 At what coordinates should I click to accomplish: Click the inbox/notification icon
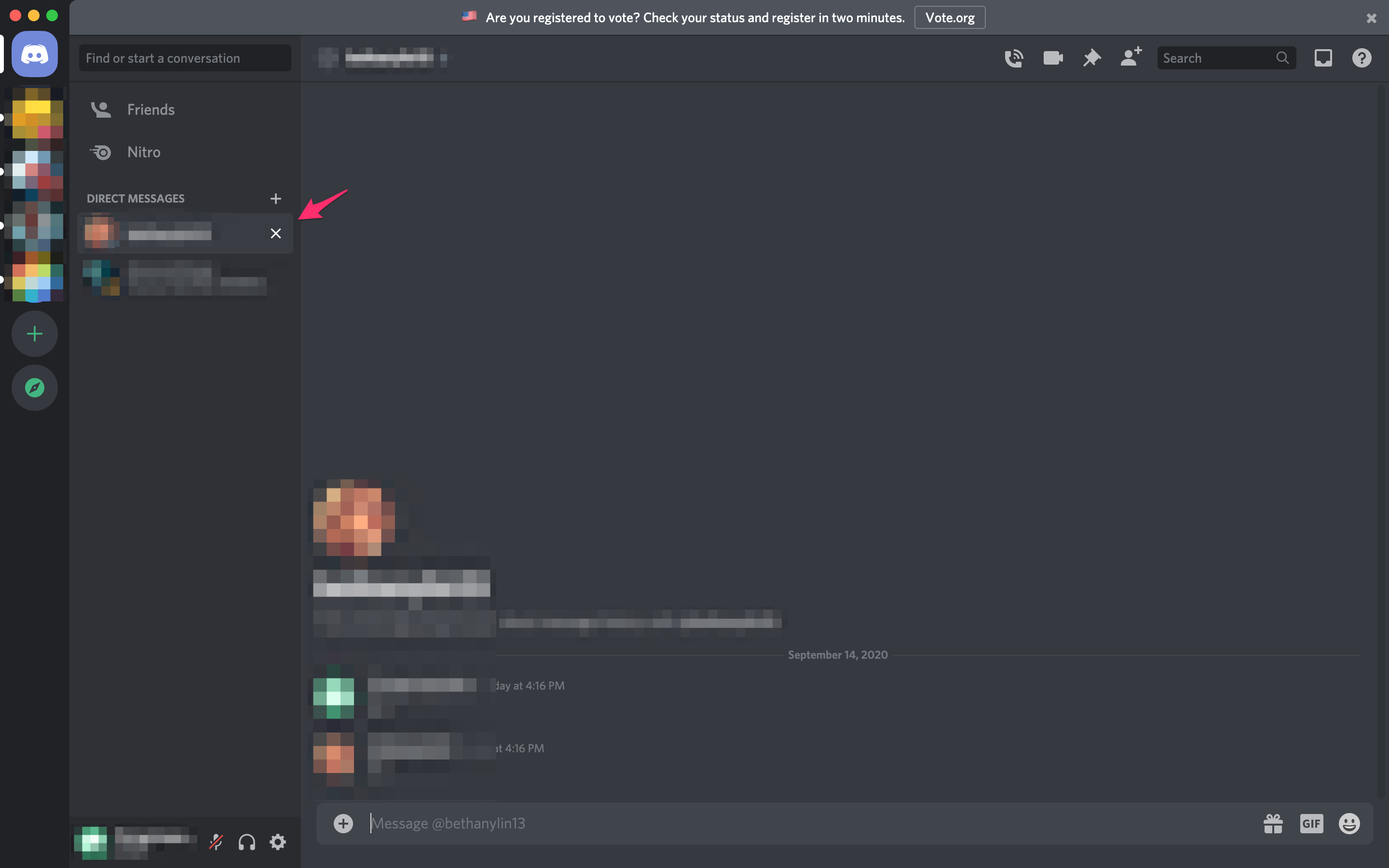tap(1323, 57)
